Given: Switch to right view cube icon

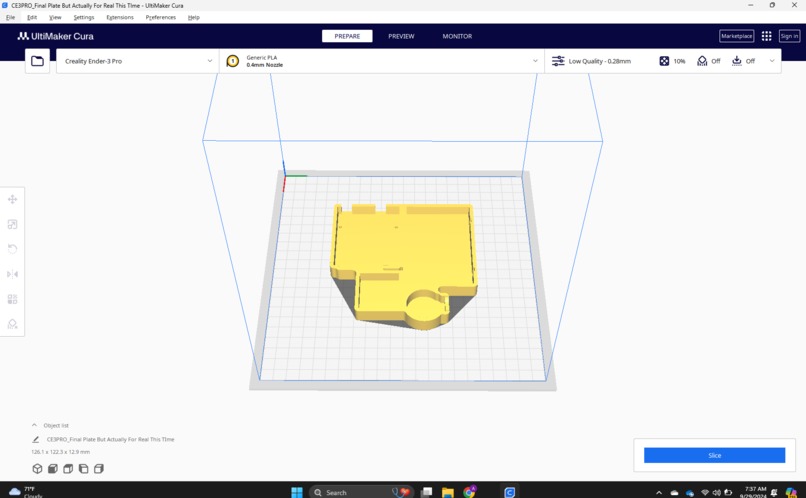Looking at the screenshot, I should [x=99, y=469].
